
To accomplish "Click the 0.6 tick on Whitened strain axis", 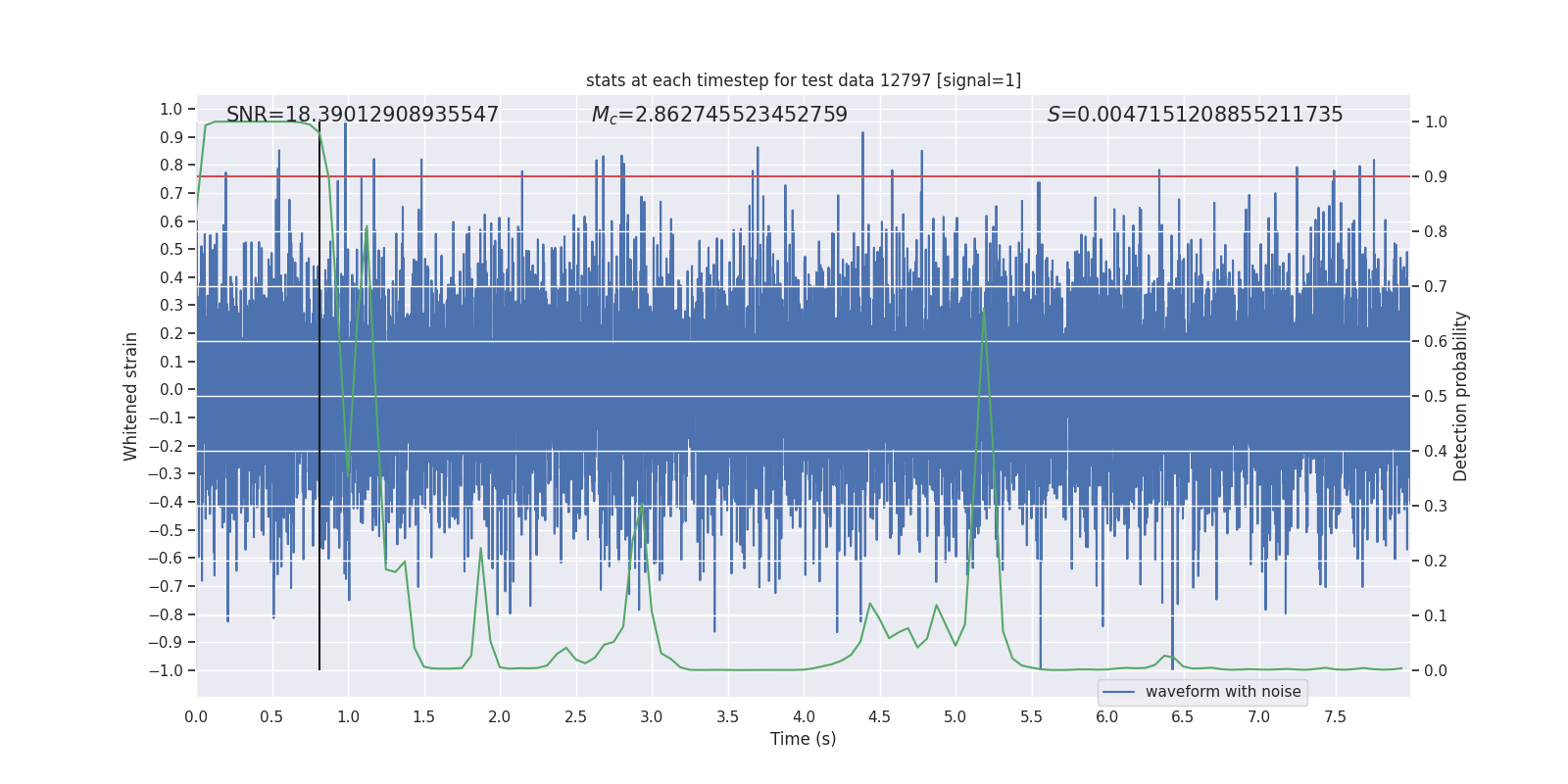I will [x=171, y=221].
